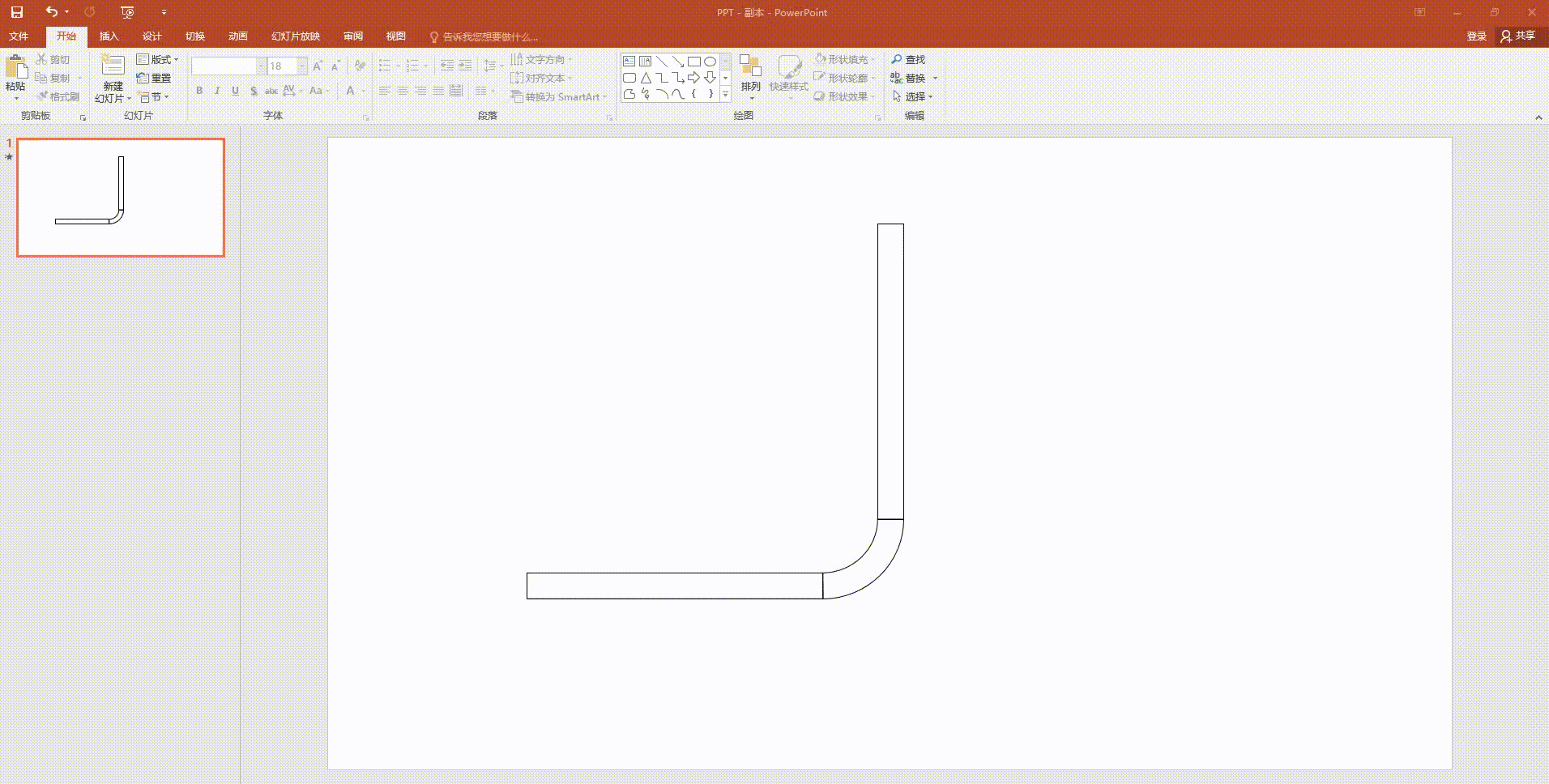Screen dimensions: 1549x784
Task: Click the 形状轮廓 shape outline button
Action: [845, 78]
